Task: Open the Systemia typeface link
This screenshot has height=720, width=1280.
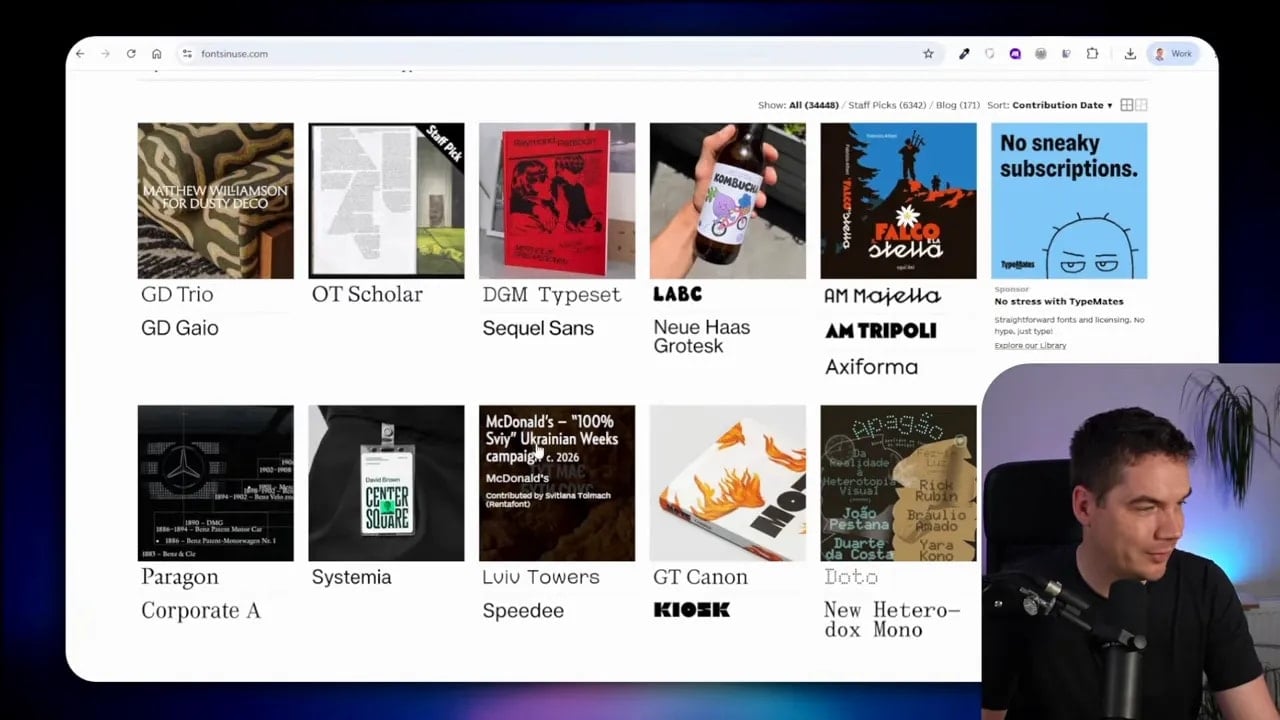Action: click(x=351, y=577)
